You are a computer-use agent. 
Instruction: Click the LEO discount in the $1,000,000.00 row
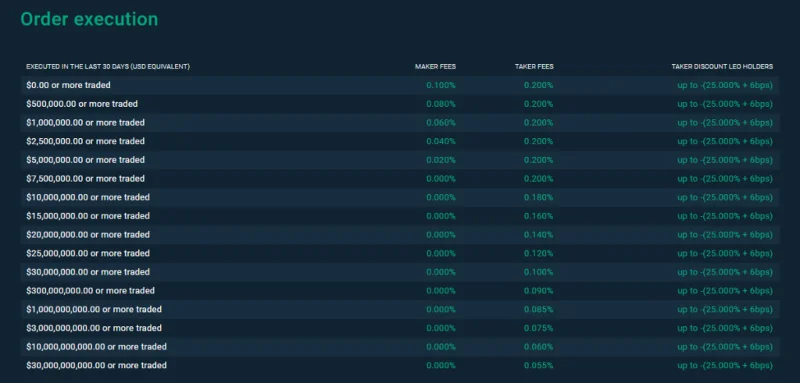(x=725, y=122)
